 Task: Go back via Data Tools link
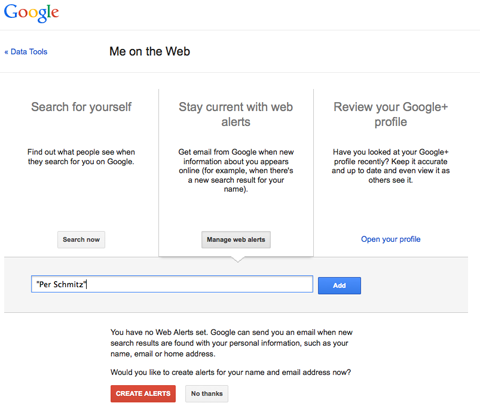(26, 52)
